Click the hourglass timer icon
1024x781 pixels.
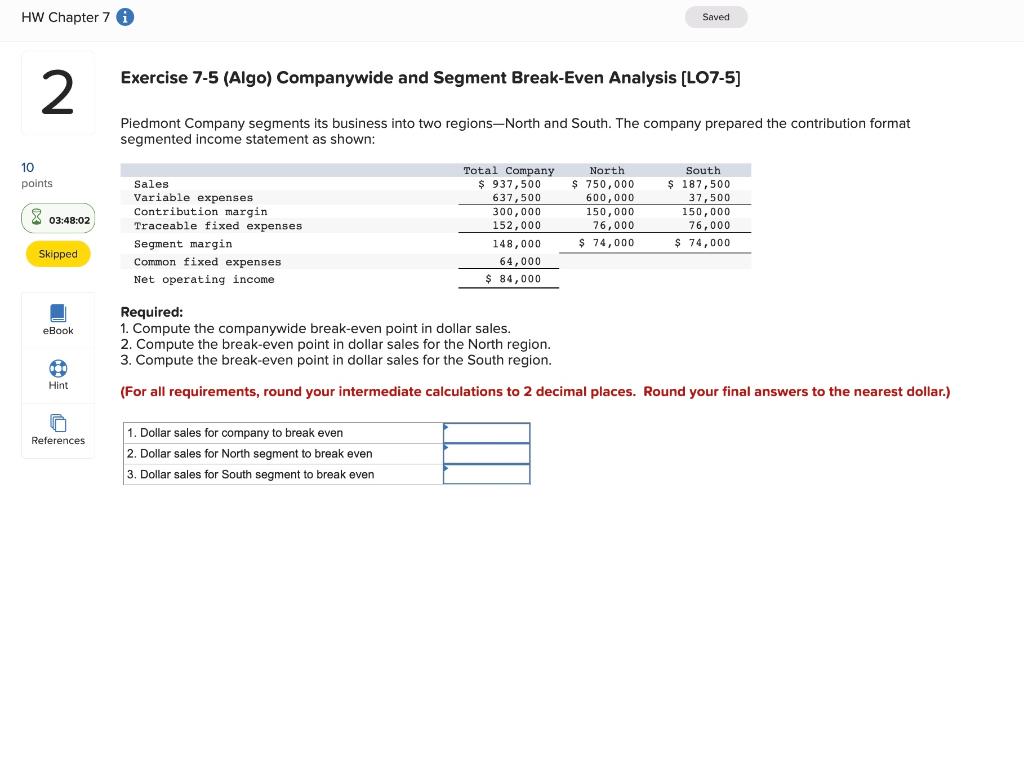pos(36,218)
